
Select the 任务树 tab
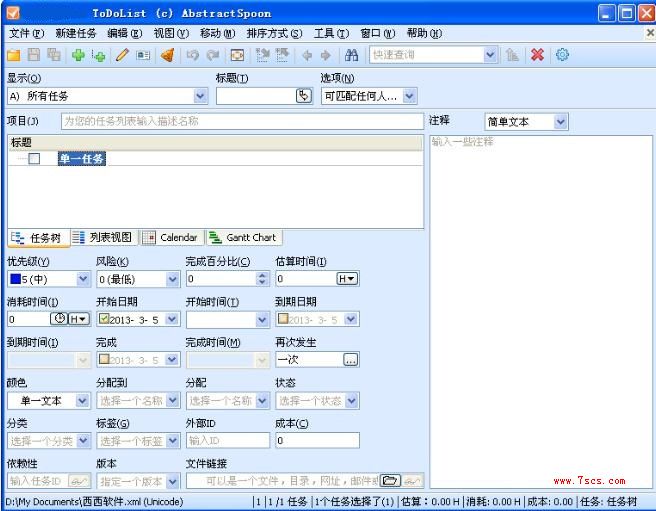(x=38, y=238)
